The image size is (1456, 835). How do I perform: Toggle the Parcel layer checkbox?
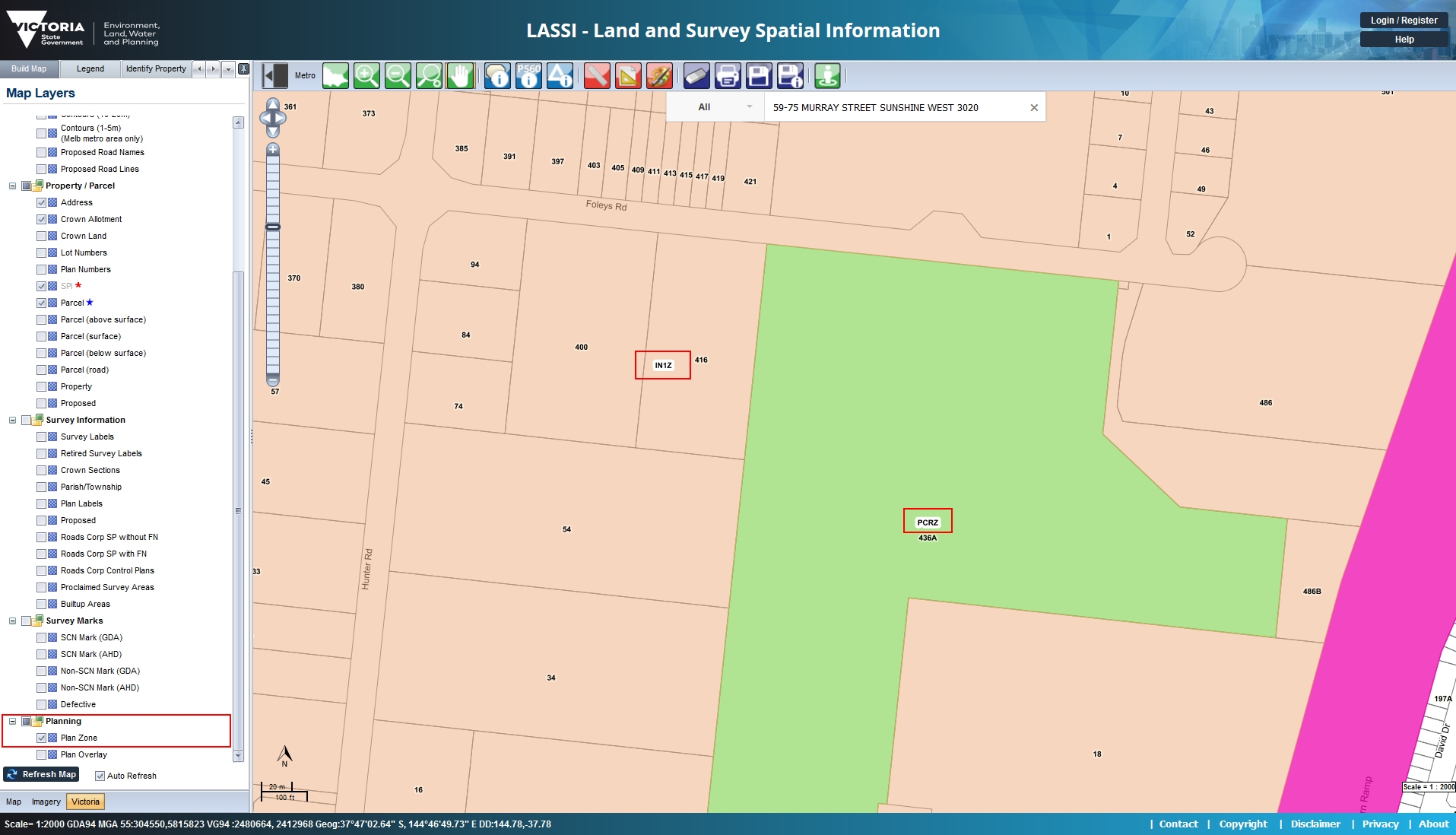41,303
